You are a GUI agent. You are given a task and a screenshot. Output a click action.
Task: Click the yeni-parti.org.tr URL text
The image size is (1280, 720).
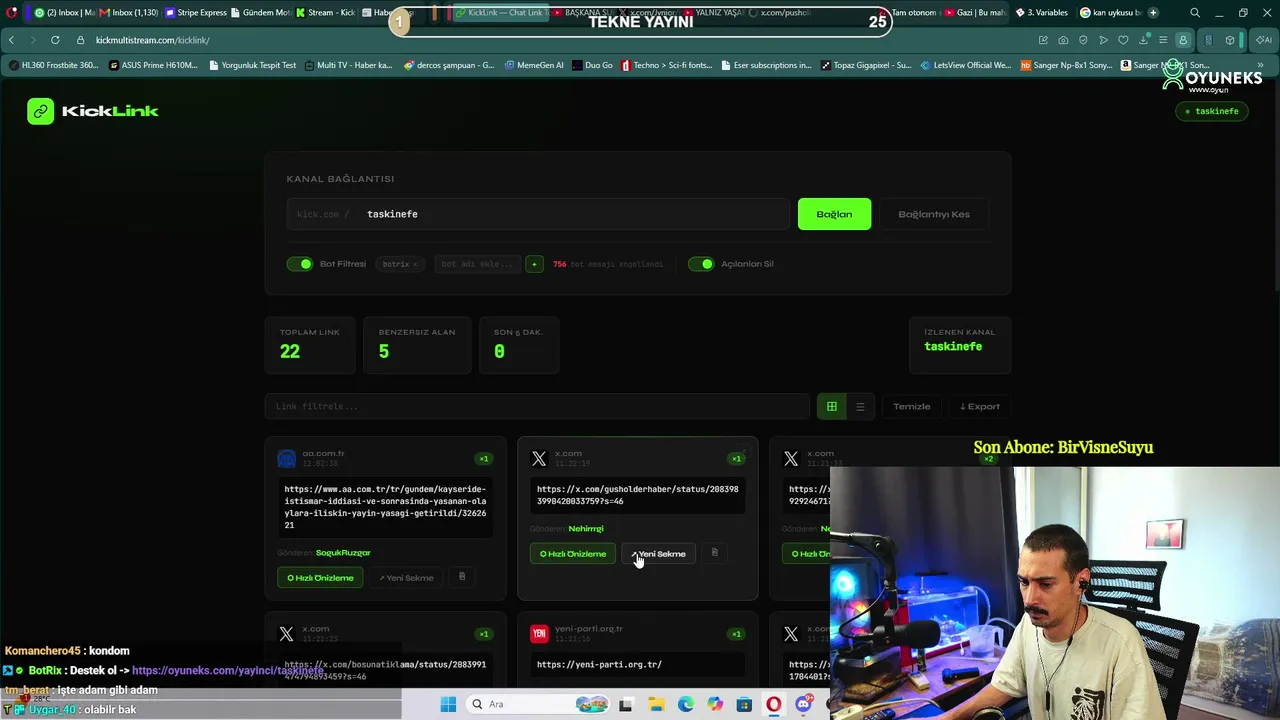point(599,665)
